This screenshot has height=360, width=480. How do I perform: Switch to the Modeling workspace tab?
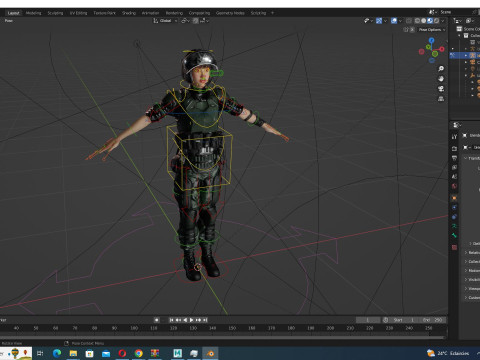[x=33, y=13]
